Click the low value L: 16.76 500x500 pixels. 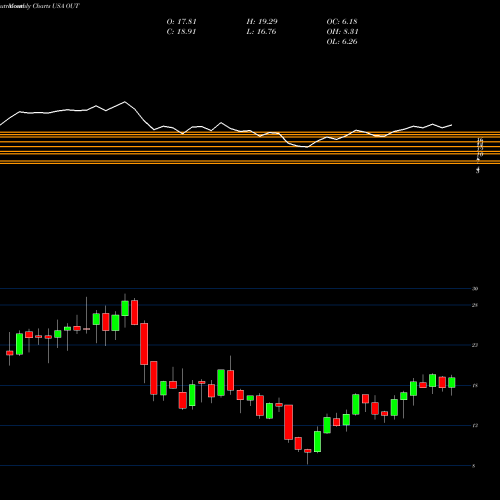point(261,32)
